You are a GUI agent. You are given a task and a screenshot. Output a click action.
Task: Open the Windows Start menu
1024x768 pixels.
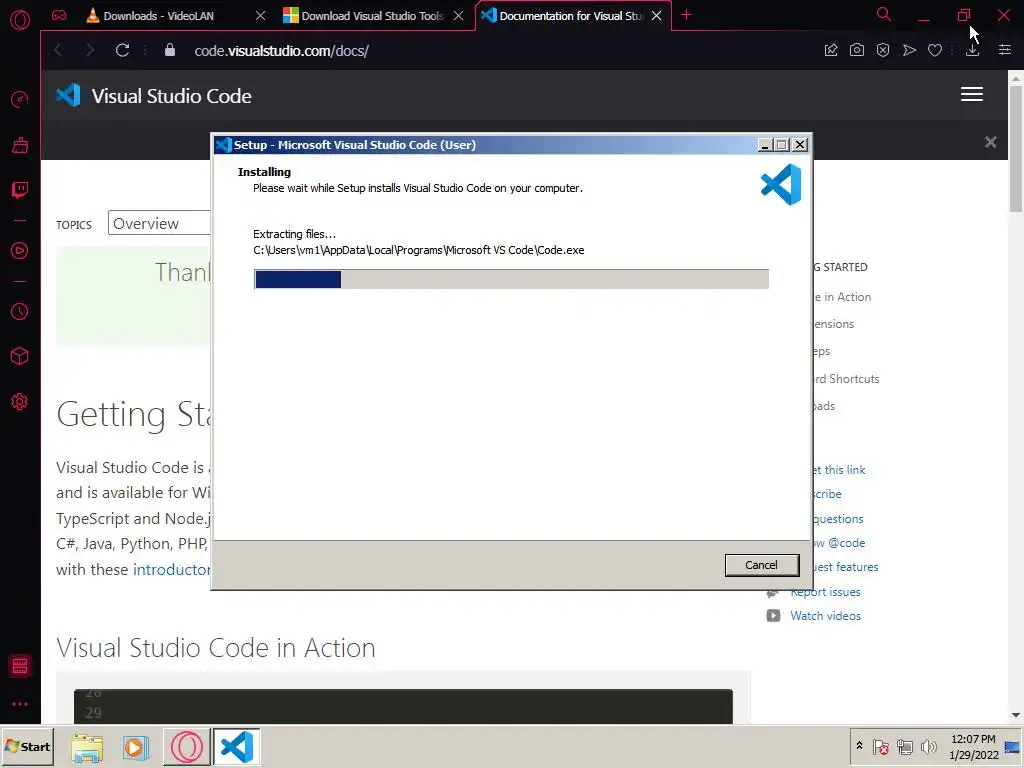click(27, 746)
